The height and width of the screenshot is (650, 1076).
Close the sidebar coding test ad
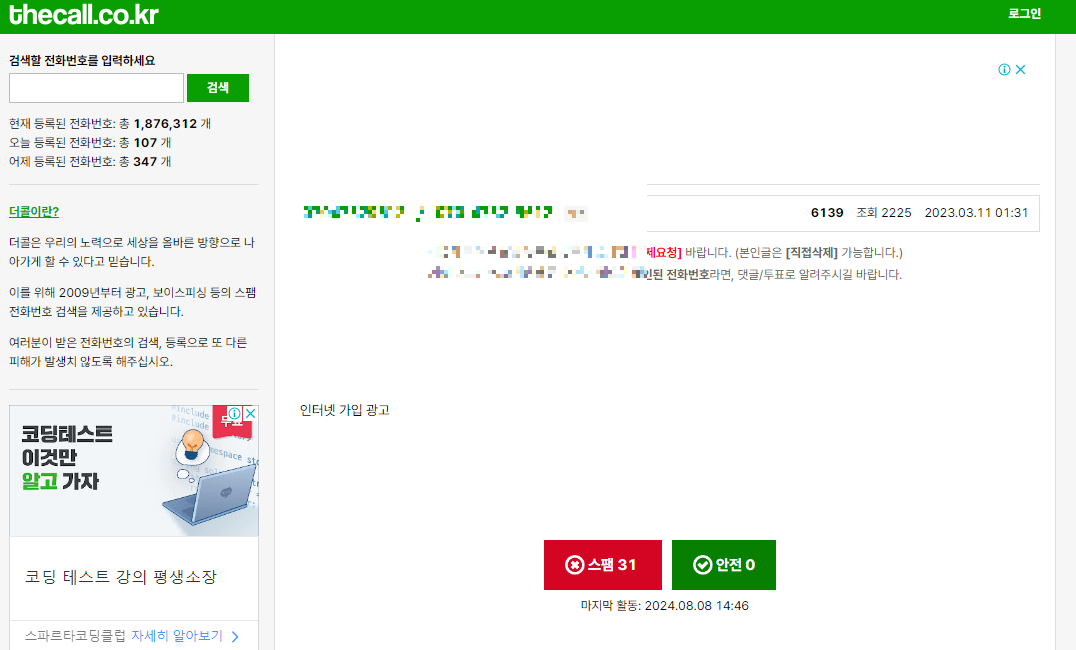(250, 413)
